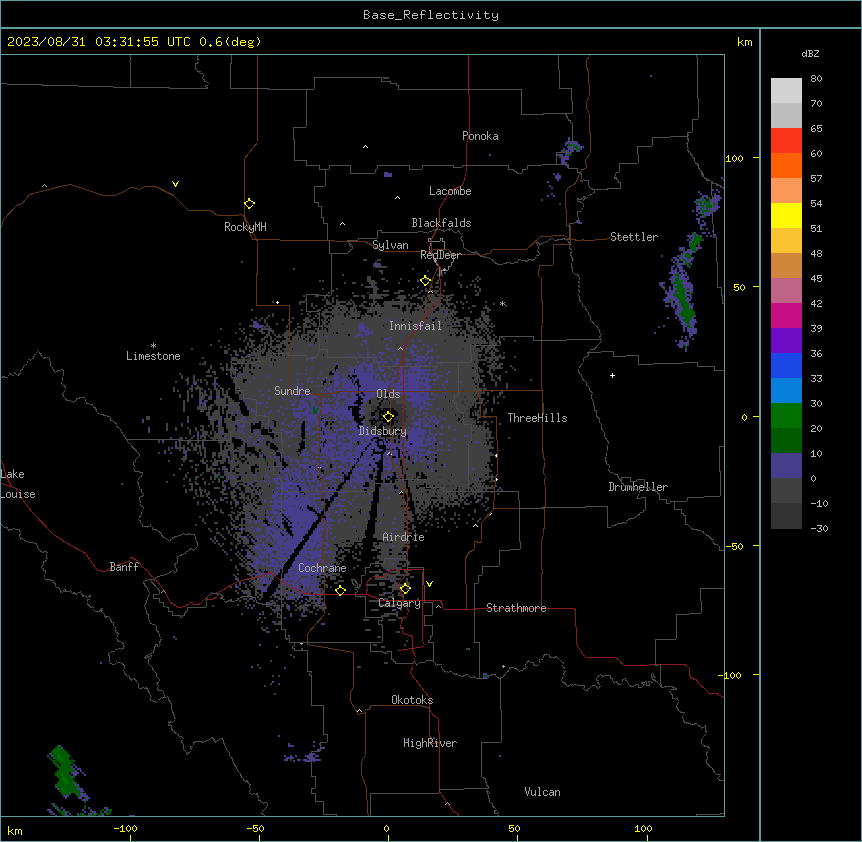Viewport: 862px width, 842px height.
Task: Click the 100 km right-axis tick label
Action: [x=734, y=158]
